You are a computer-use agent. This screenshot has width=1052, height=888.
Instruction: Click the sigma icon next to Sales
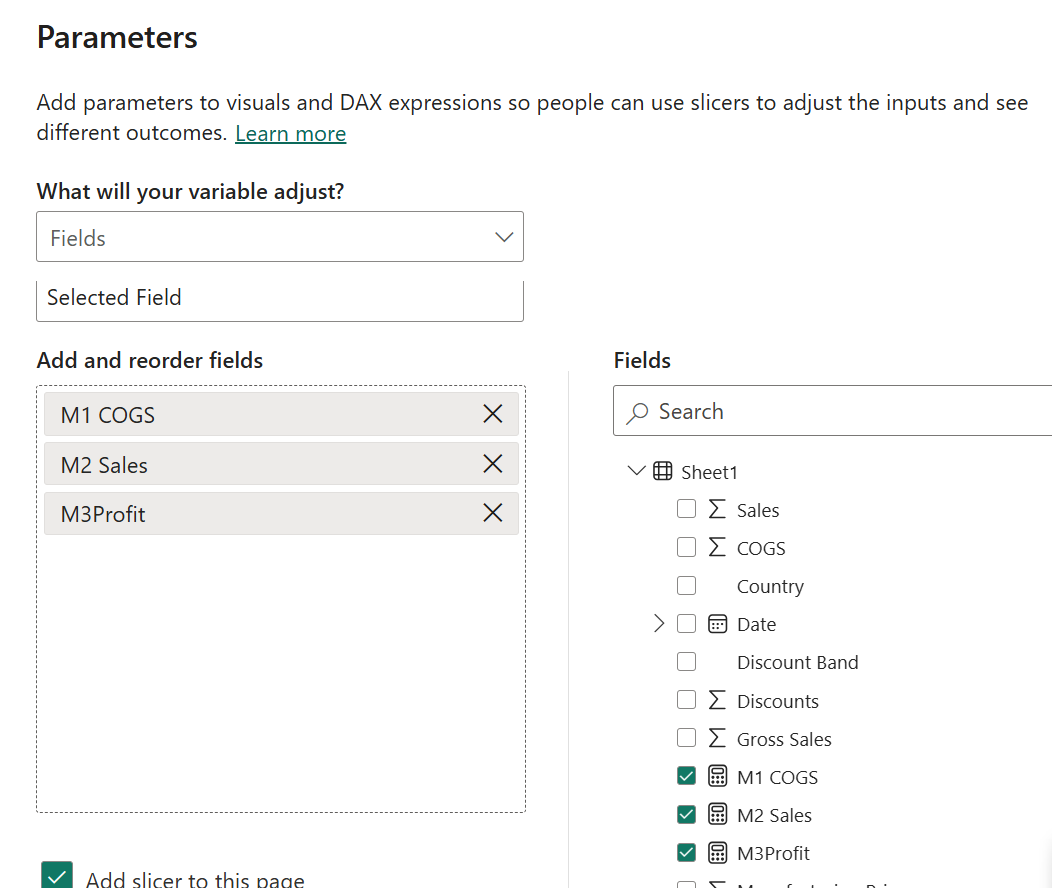[x=717, y=509]
